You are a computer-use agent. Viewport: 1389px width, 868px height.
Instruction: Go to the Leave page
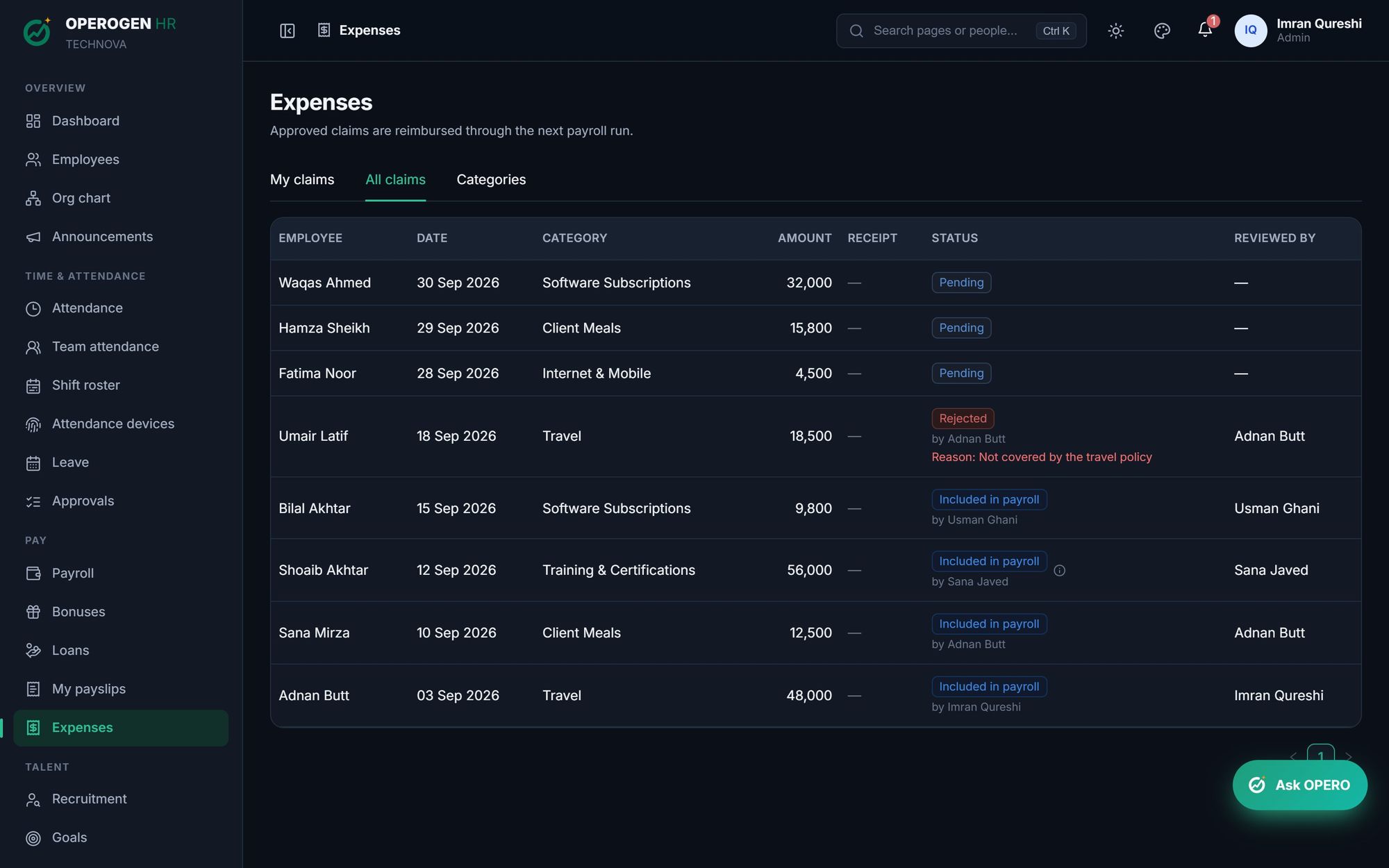[x=121, y=462]
